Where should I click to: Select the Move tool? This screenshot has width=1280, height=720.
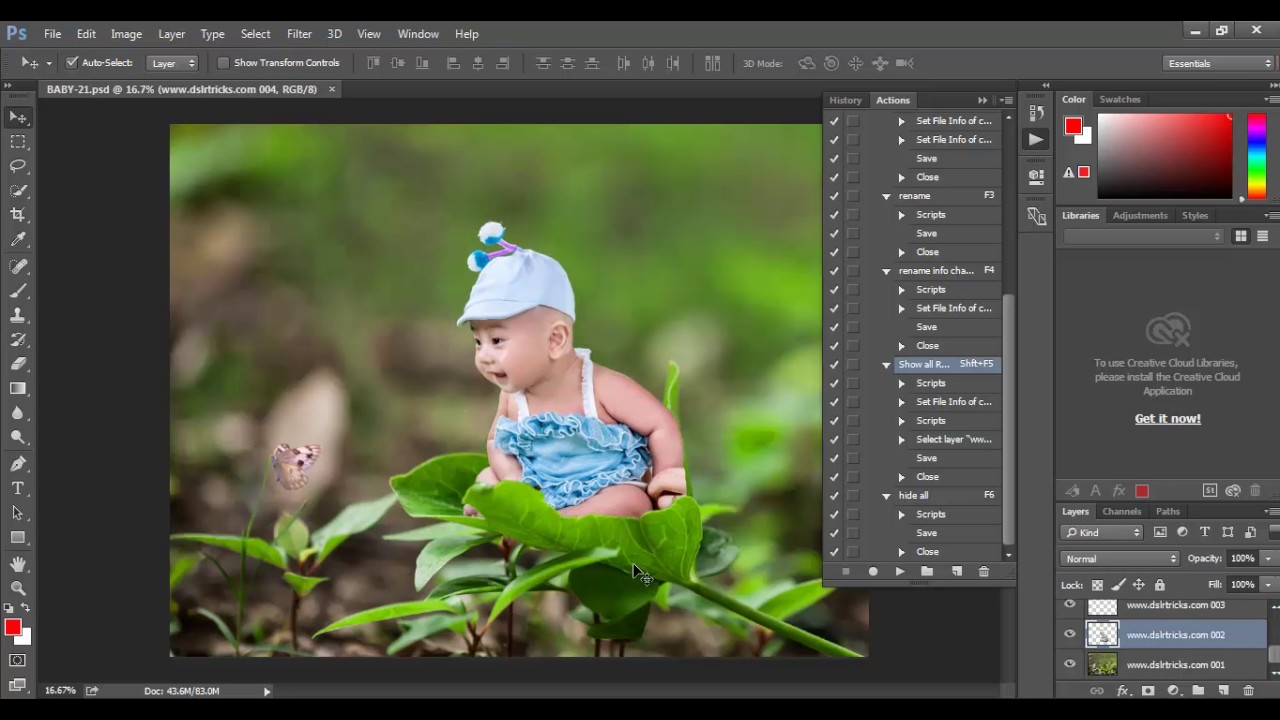[18, 117]
